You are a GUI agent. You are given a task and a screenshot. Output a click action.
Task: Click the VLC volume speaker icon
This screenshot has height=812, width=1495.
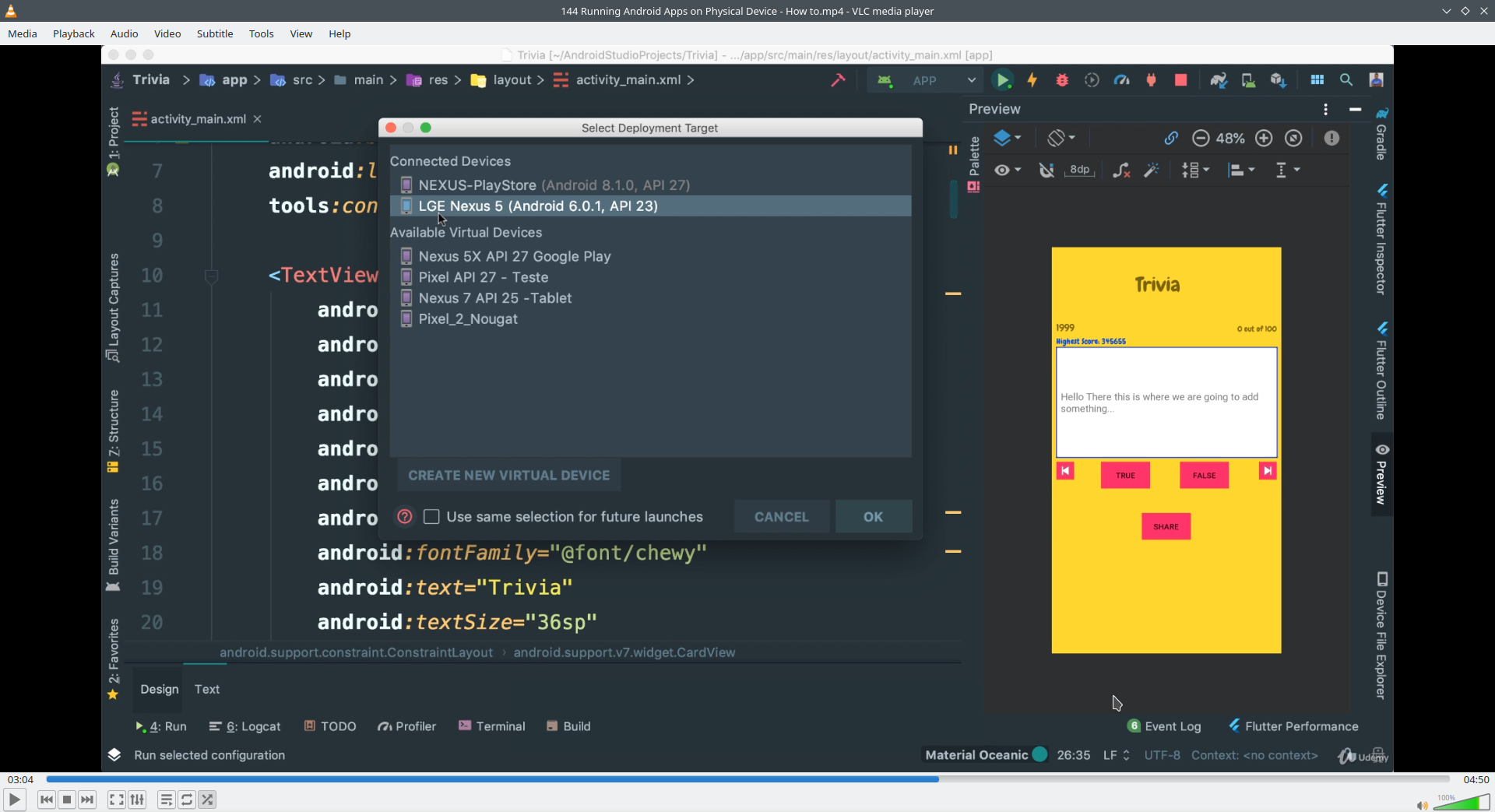pos(1422,805)
